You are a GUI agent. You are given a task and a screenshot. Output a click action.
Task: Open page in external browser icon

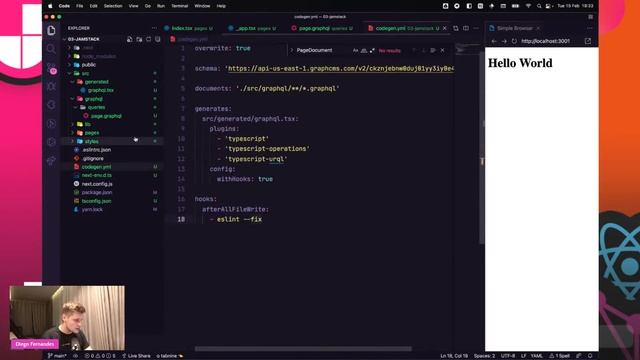click(588, 41)
